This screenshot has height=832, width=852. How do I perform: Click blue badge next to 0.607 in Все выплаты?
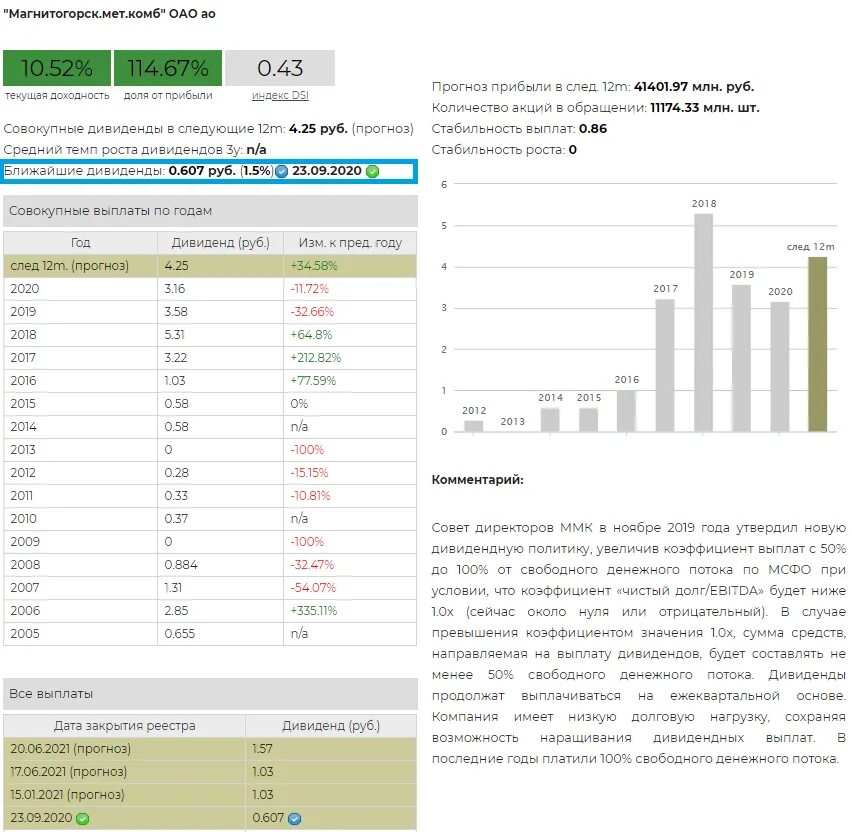[x=295, y=818]
